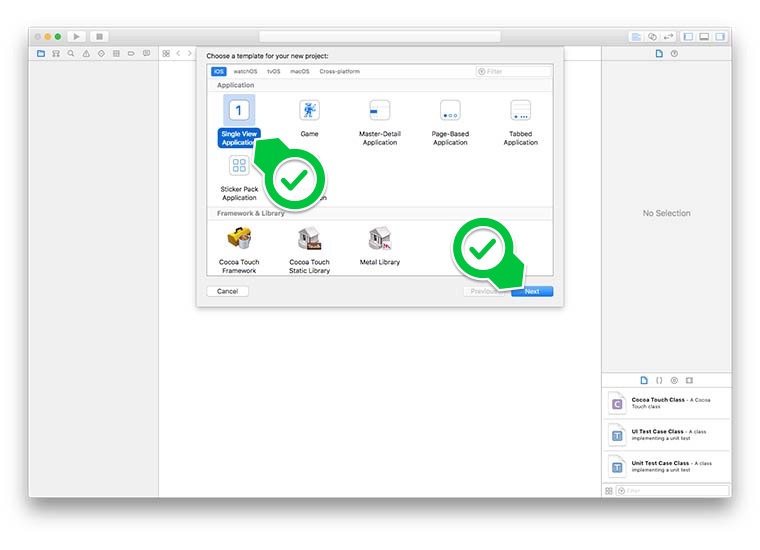Open the Breakpoint navigator icon
The width and height of the screenshot is (760, 550).
pyautogui.click(x=131, y=53)
